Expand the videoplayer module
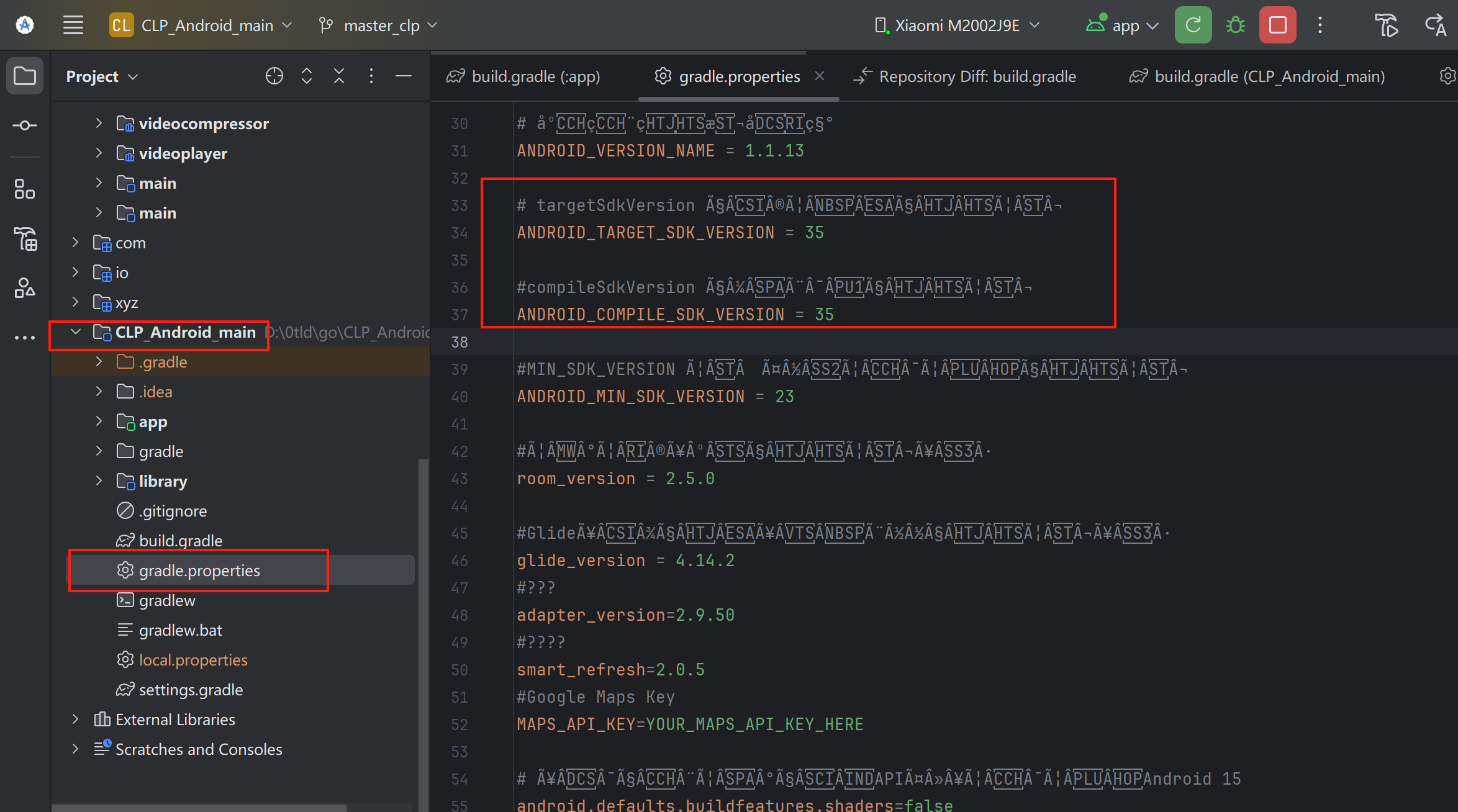Viewport: 1458px width, 812px height. pyautogui.click(x=99, y=153)
